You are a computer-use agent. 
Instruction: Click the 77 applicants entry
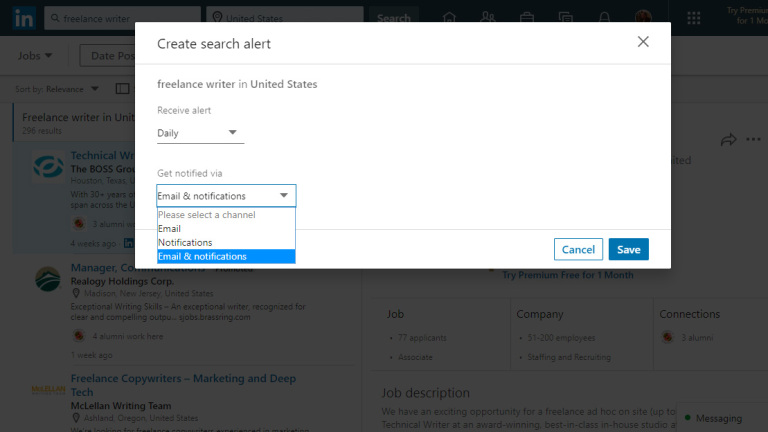(422, 337)
